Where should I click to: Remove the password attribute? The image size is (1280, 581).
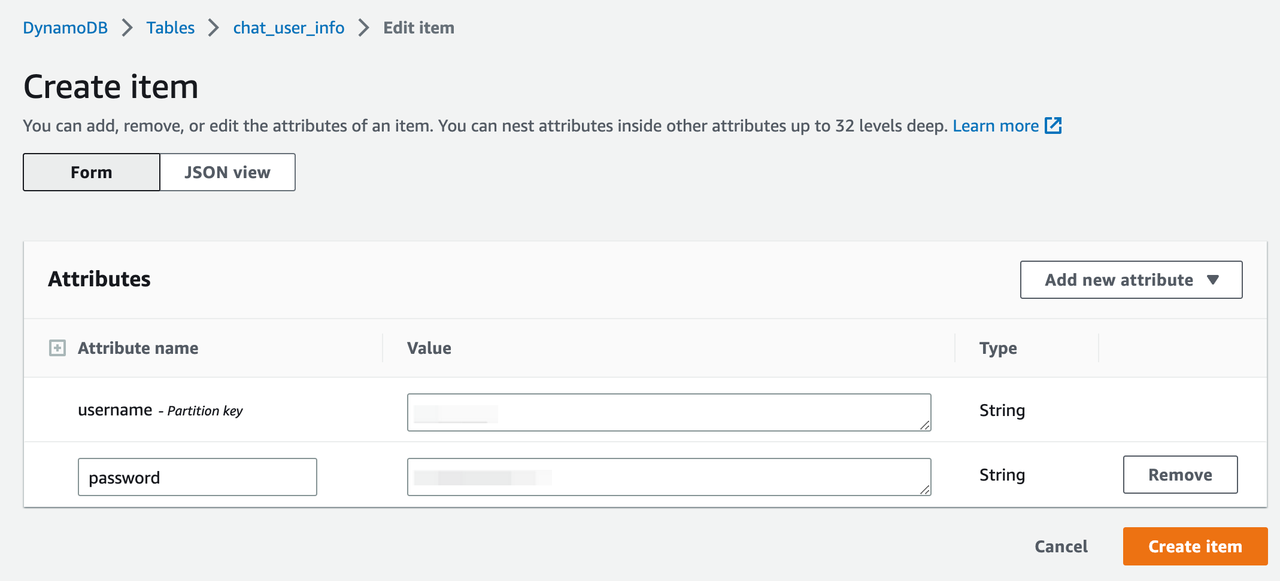tap(1180, 475)
